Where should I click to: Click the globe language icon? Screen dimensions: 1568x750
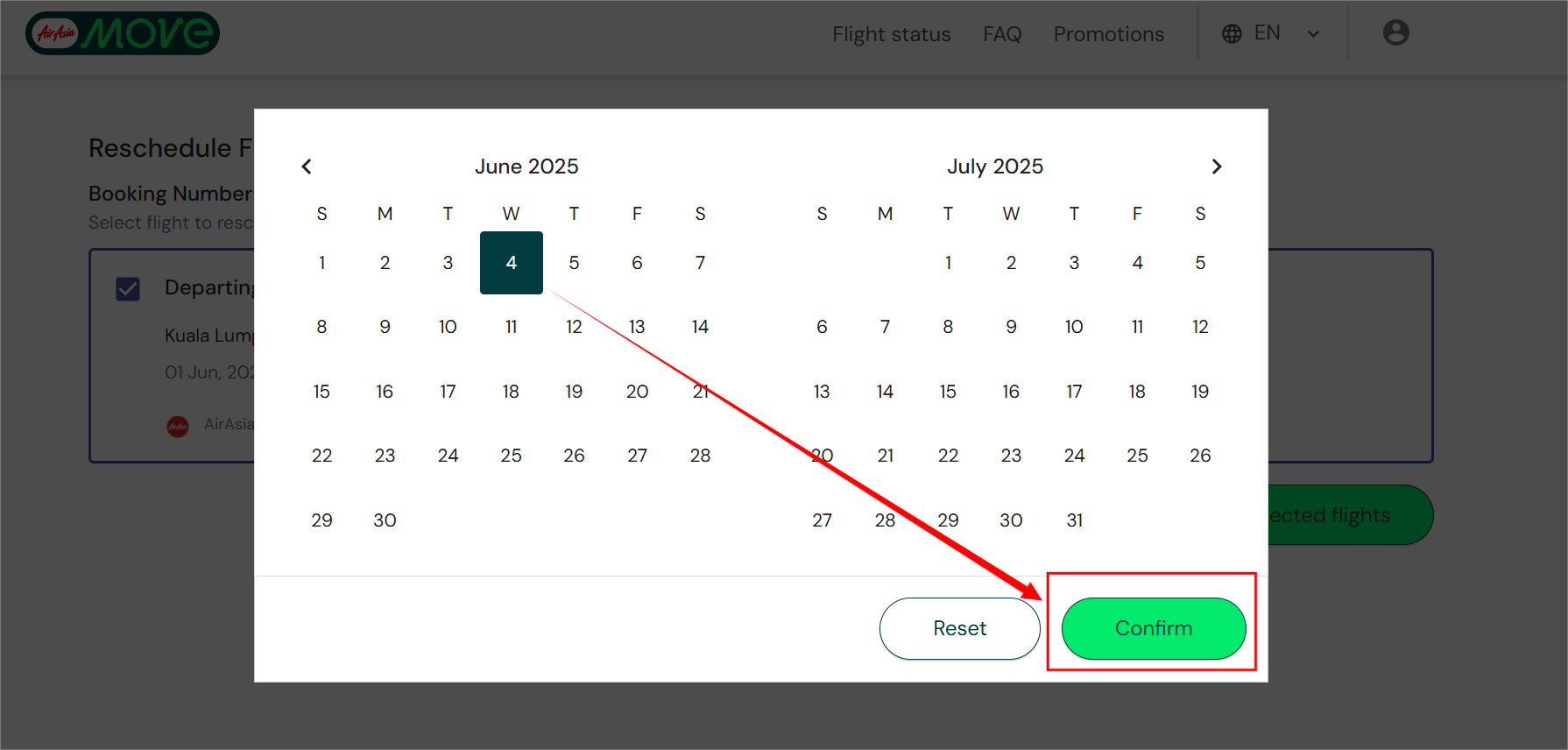1232,34
